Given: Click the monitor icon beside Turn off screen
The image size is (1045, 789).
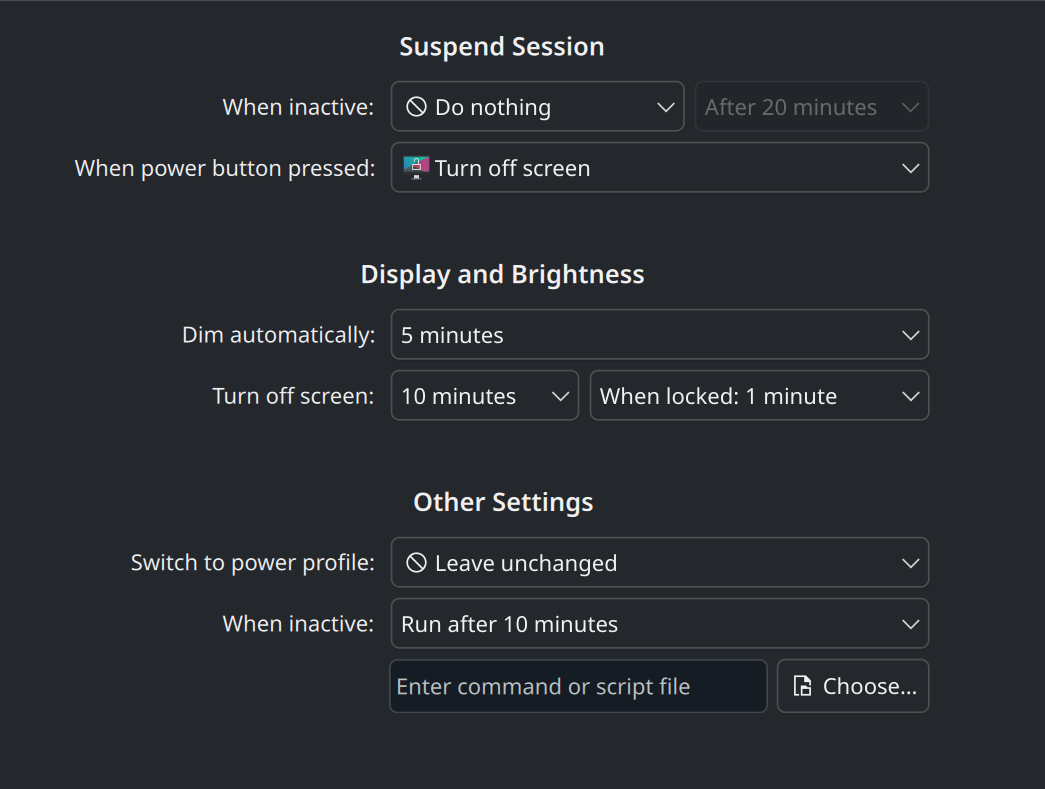Looking at the screenshot, I should coord(416,168).
